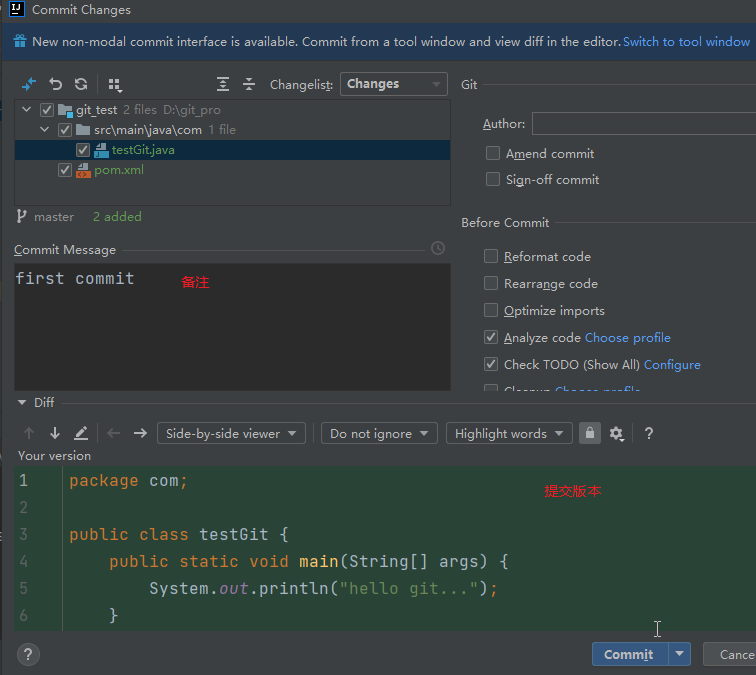Click the master branch icon

[21, 216]
